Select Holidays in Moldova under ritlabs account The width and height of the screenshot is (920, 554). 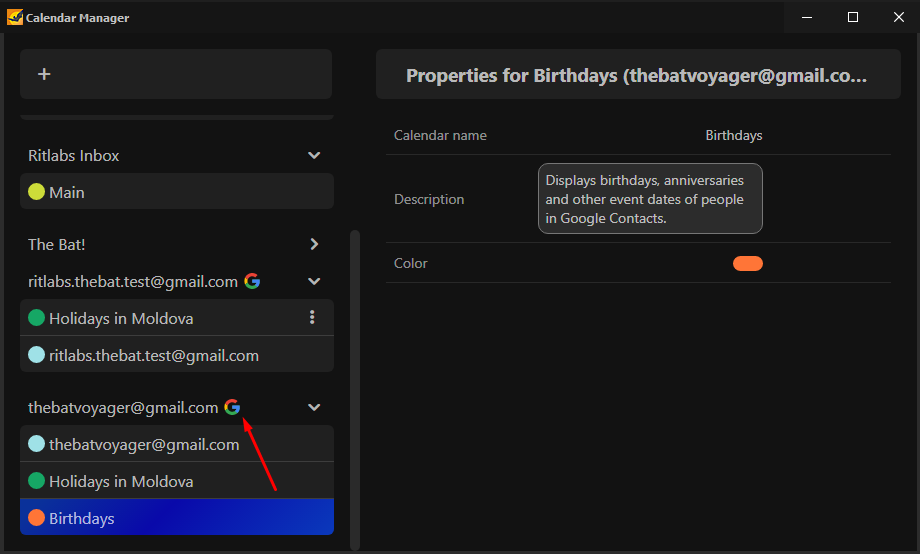177,317
